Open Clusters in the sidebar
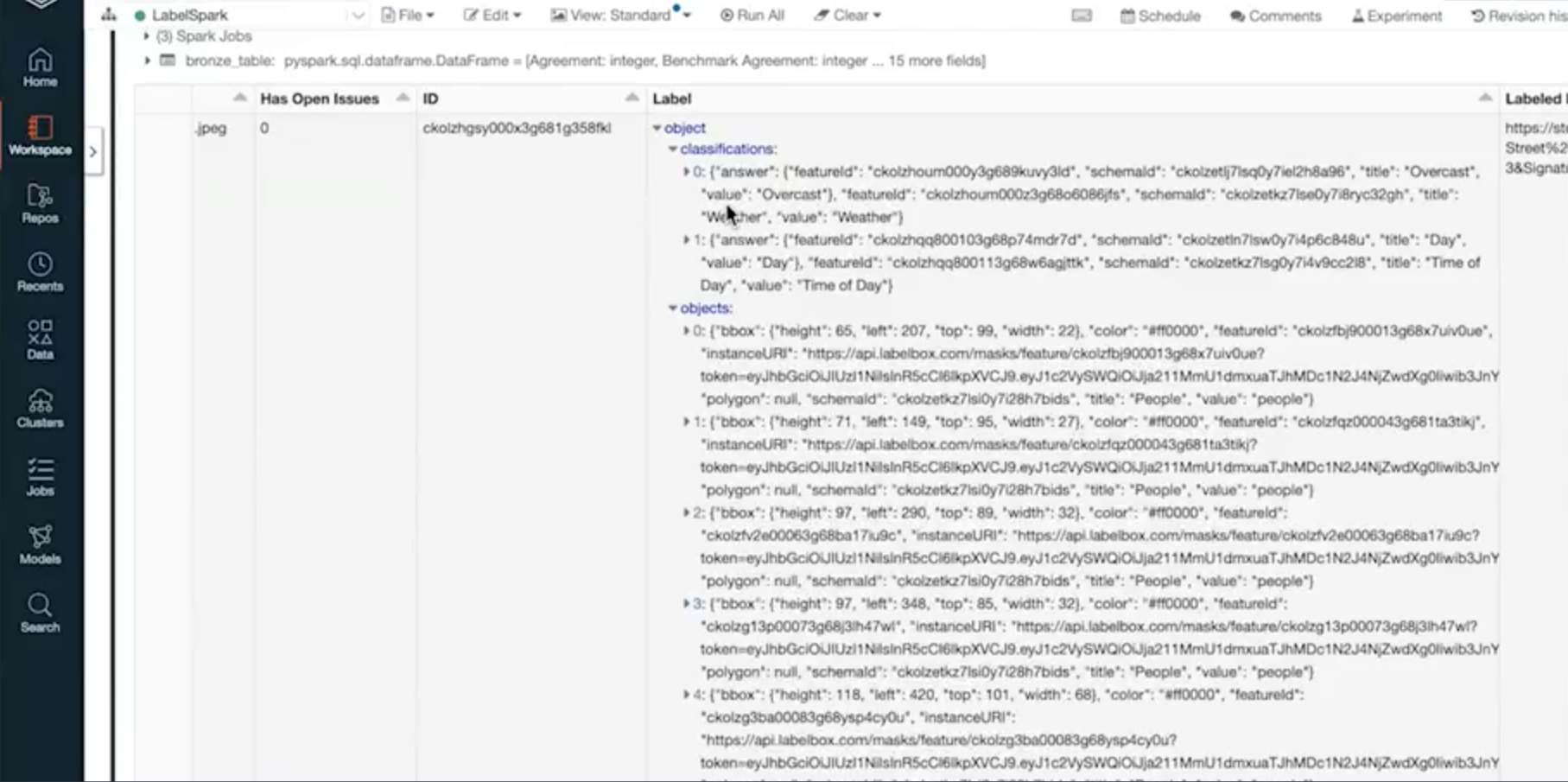Screen dimensions: 1568x782 click(40, 409)
